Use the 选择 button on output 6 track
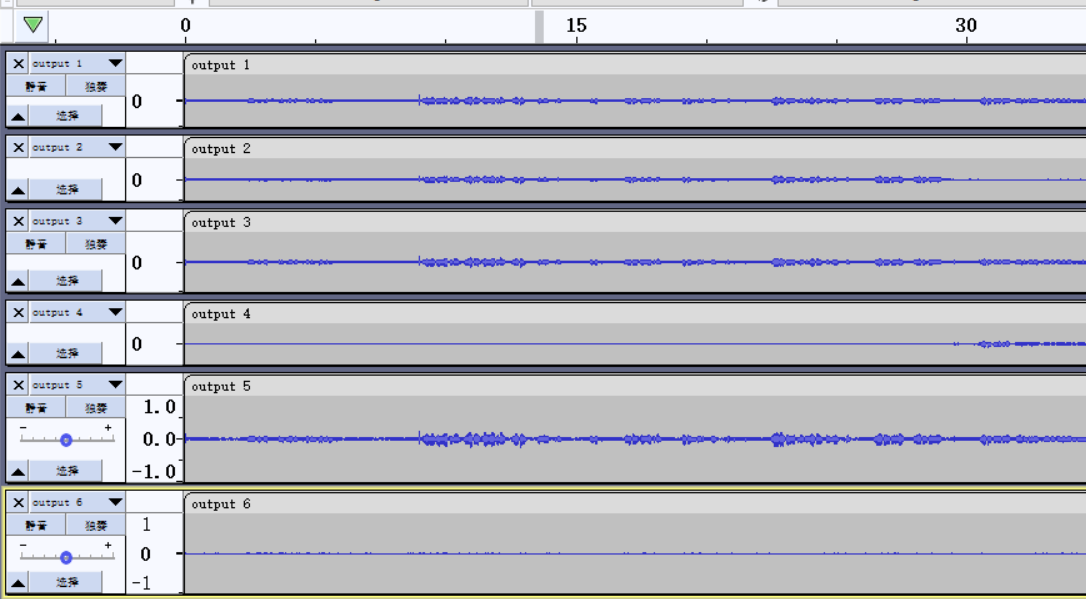1086x599 pixels. point(66,582)
